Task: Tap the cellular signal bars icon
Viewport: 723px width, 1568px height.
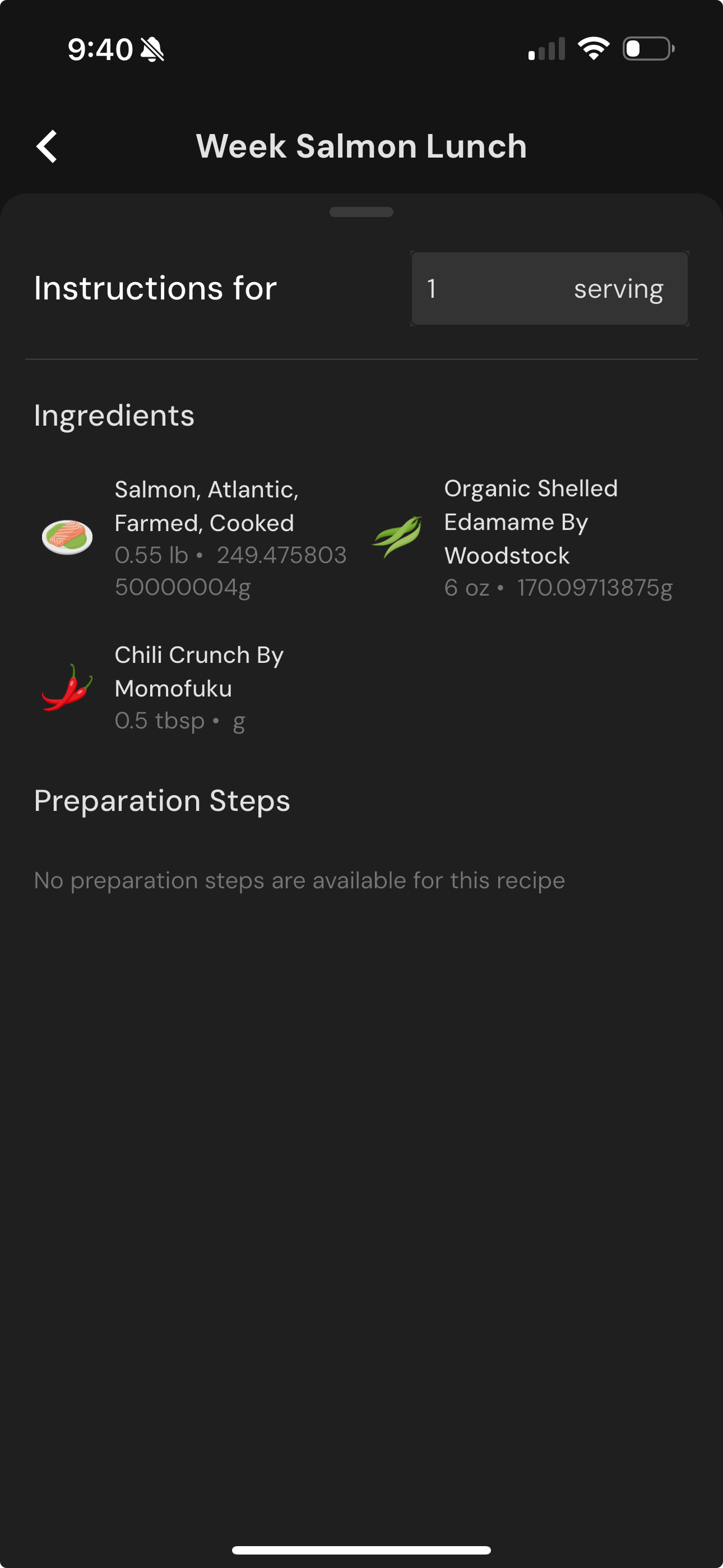Action: click(x=546, y=49)
